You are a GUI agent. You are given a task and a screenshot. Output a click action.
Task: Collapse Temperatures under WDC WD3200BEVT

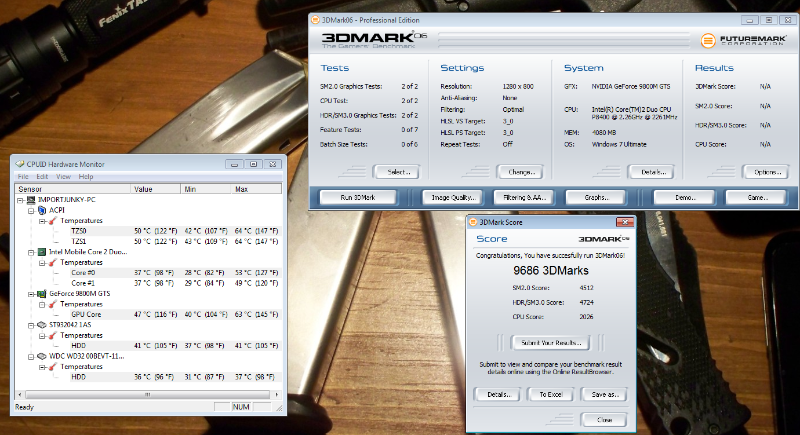click(x=42, y=367)
